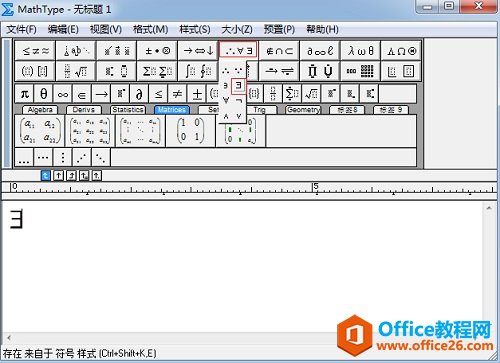Open the relational symbols palette (≤ ≠ ≈)
This screenshot has width=500, height=363.
(35, 51)
